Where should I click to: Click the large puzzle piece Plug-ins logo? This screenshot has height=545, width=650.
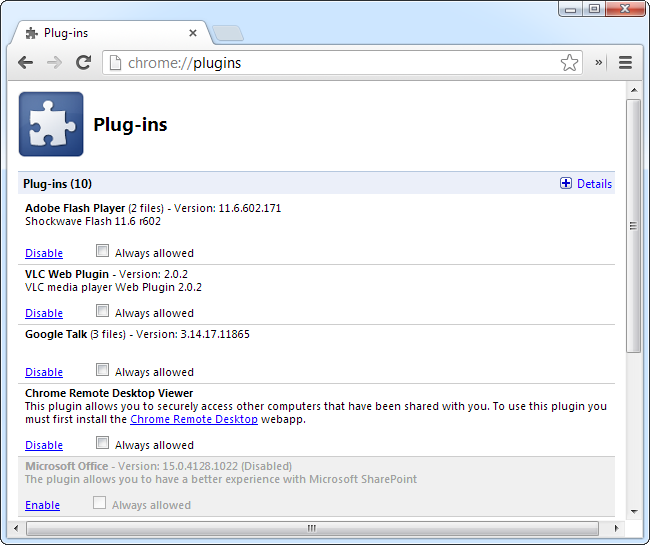pos(51,124)
